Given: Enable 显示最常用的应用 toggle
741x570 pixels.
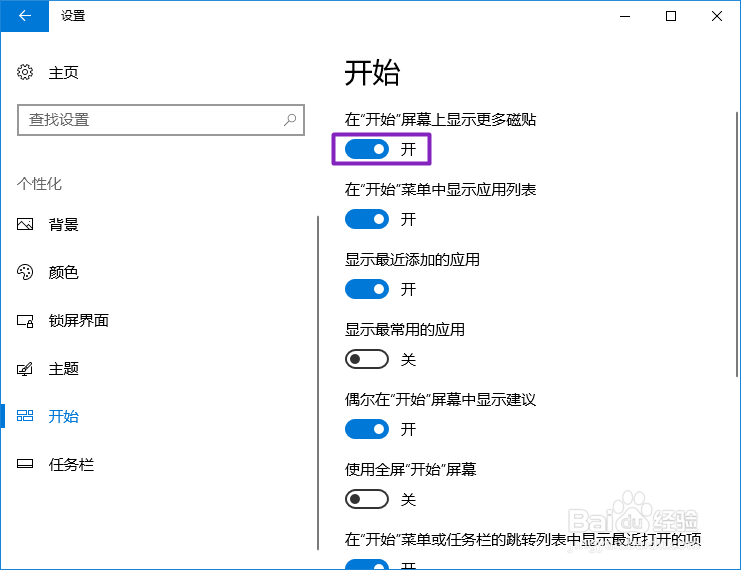Looking at the screenshot, I should coord(367,359).
